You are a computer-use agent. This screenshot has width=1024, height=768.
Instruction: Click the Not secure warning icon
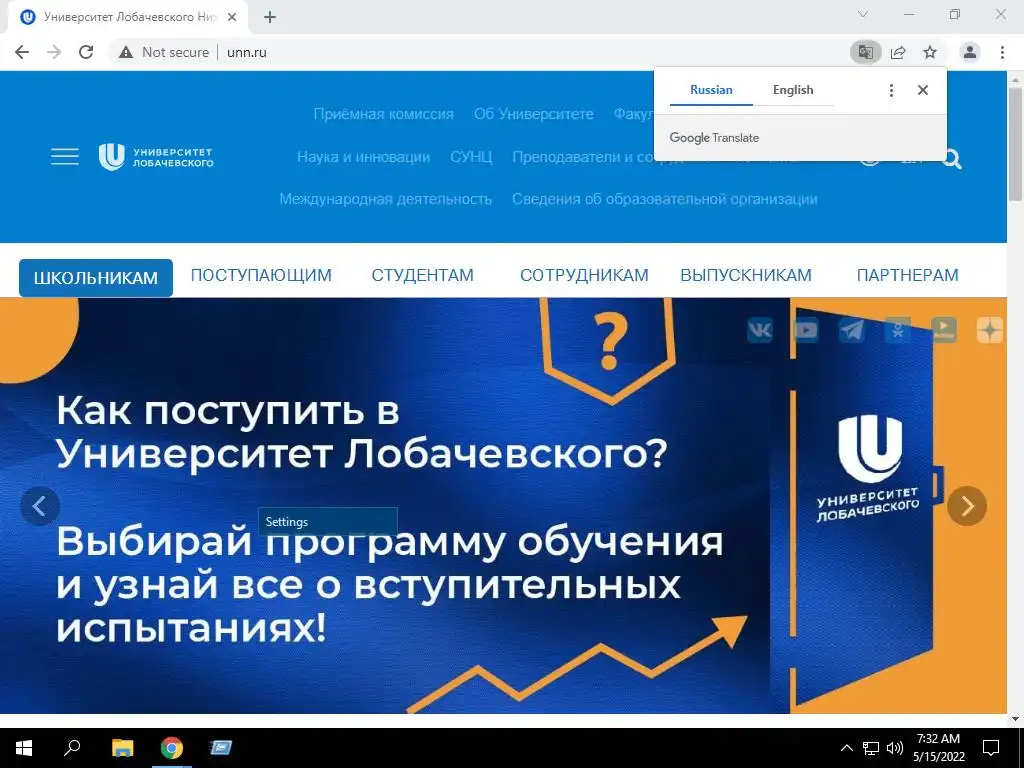(x=126, y=52)
